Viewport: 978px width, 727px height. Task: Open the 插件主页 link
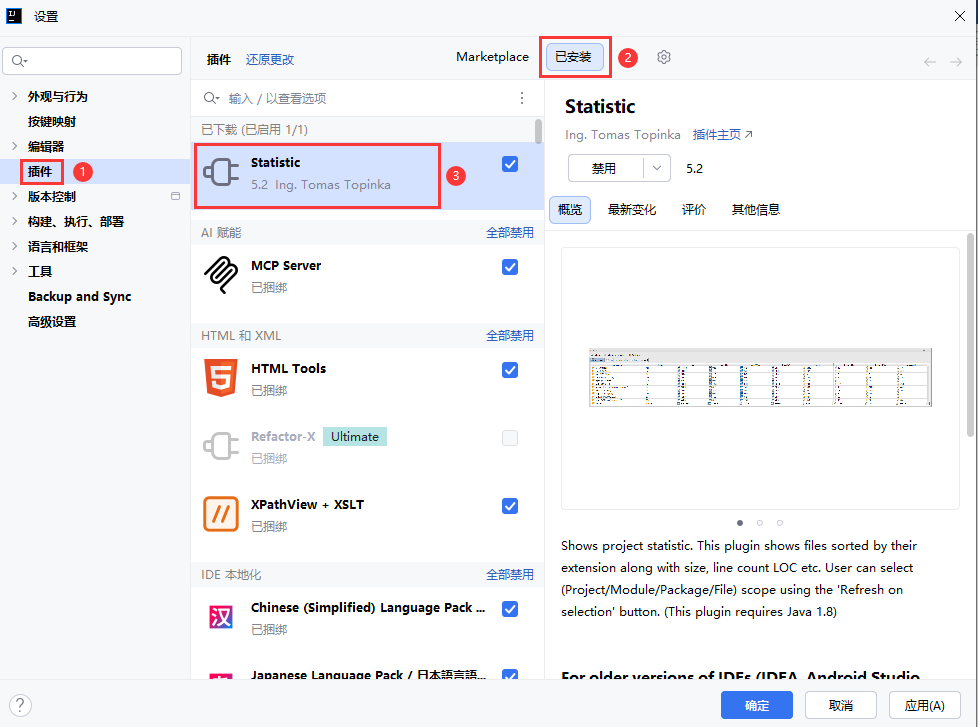tap(722, 134)
